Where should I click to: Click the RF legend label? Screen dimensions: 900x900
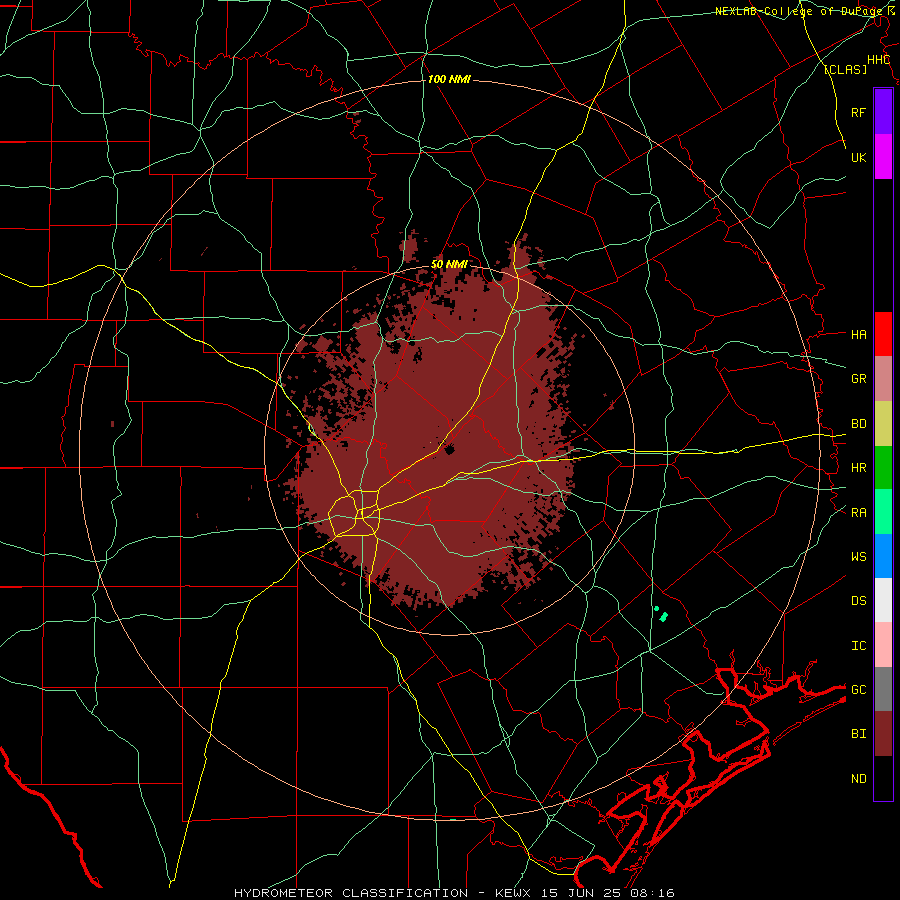(x=858, y=112)
